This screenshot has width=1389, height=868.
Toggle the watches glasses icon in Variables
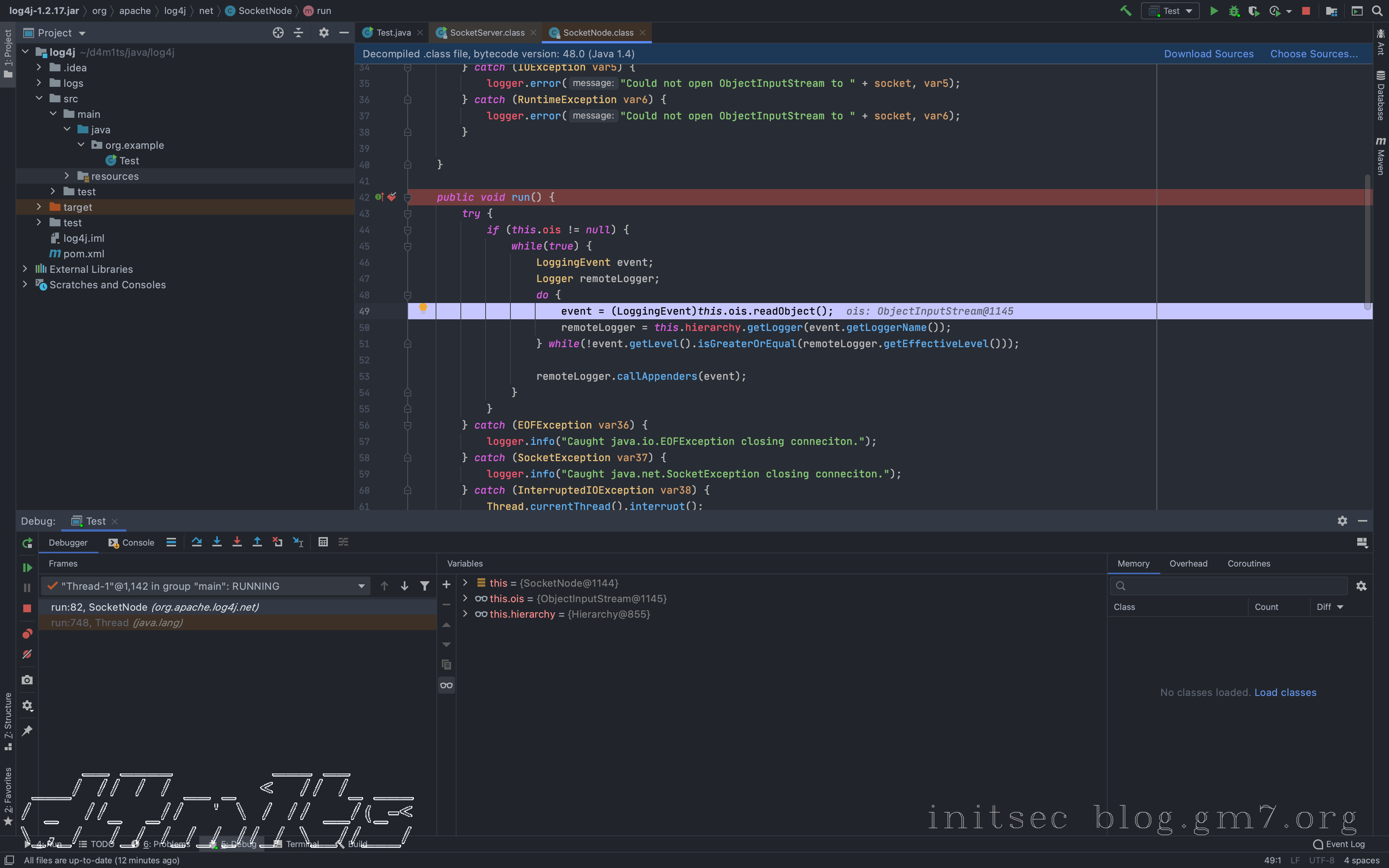point(446,685)
